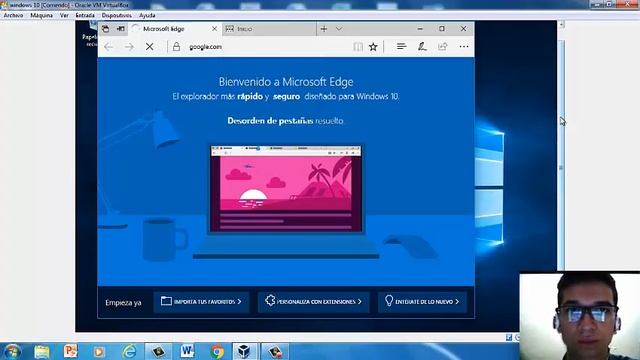The width and height of the screenshot is (640, 360).
Task: Open File Explorer from the taskbar
Action: coord(42,352)
